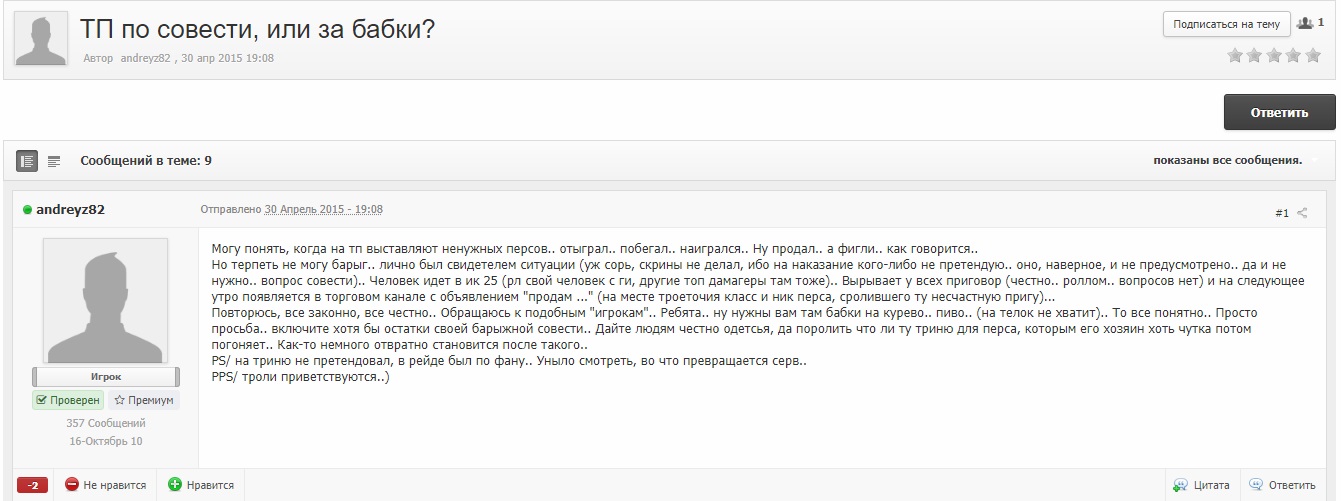The width and height of the screenshot is (1341, 501).
Task: Click 'Ответить' with speech bubble in post footer
Action: click(1282, 485)
